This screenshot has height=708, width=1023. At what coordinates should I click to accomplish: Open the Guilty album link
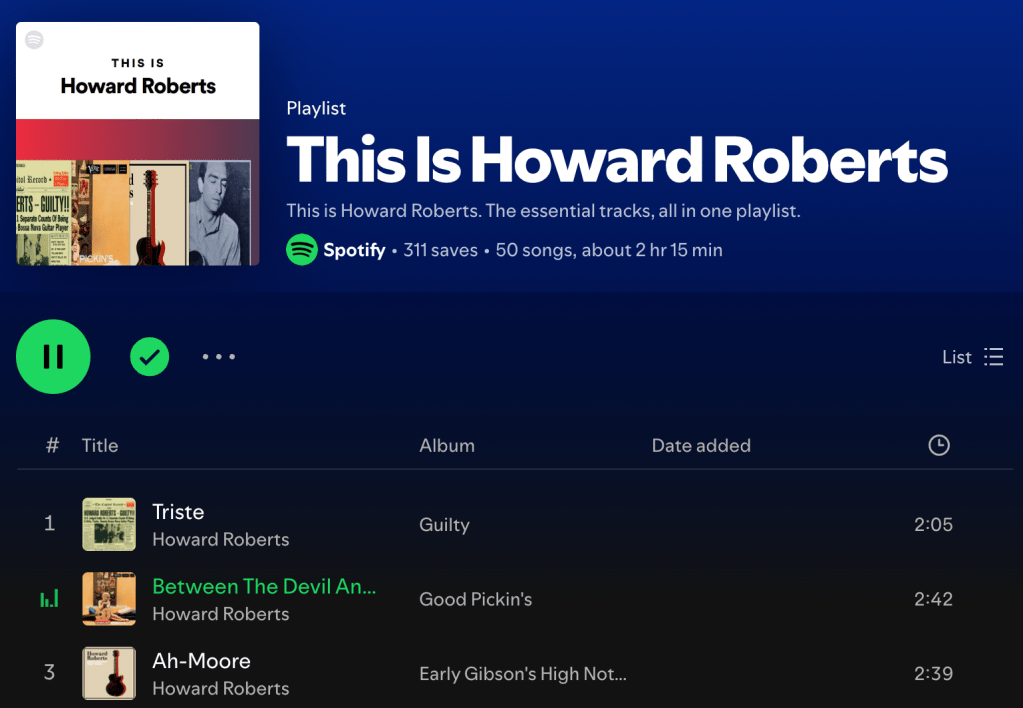[444, 525]
